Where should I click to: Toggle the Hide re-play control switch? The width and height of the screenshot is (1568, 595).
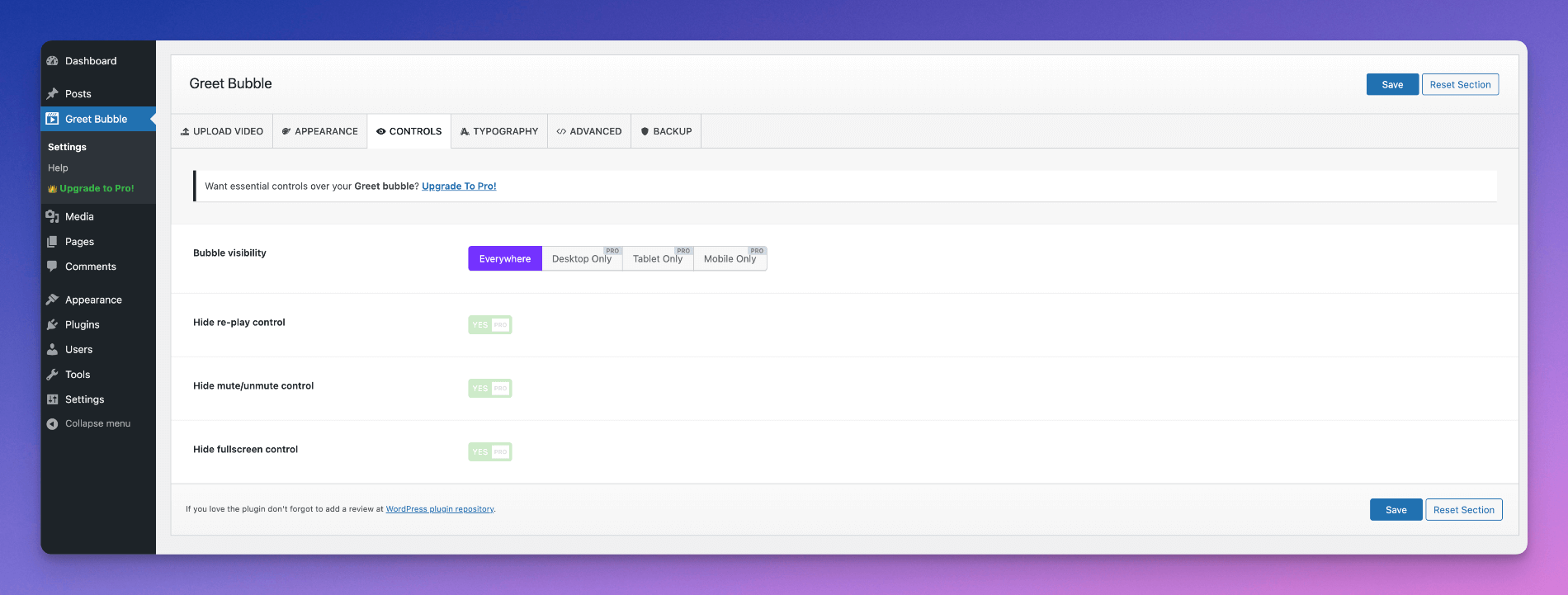[x=490, y=325]
